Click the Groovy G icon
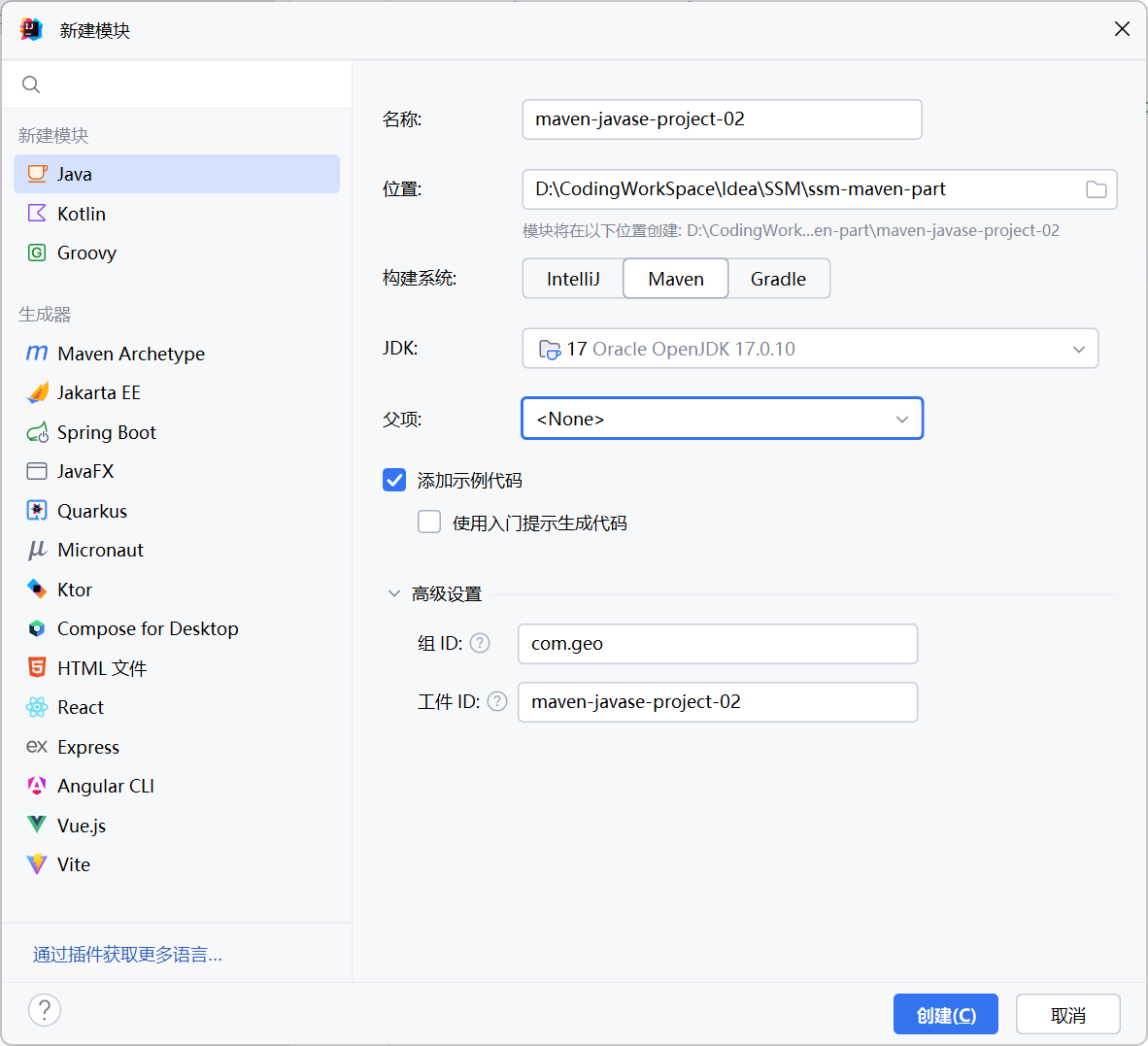 [37, 253]
